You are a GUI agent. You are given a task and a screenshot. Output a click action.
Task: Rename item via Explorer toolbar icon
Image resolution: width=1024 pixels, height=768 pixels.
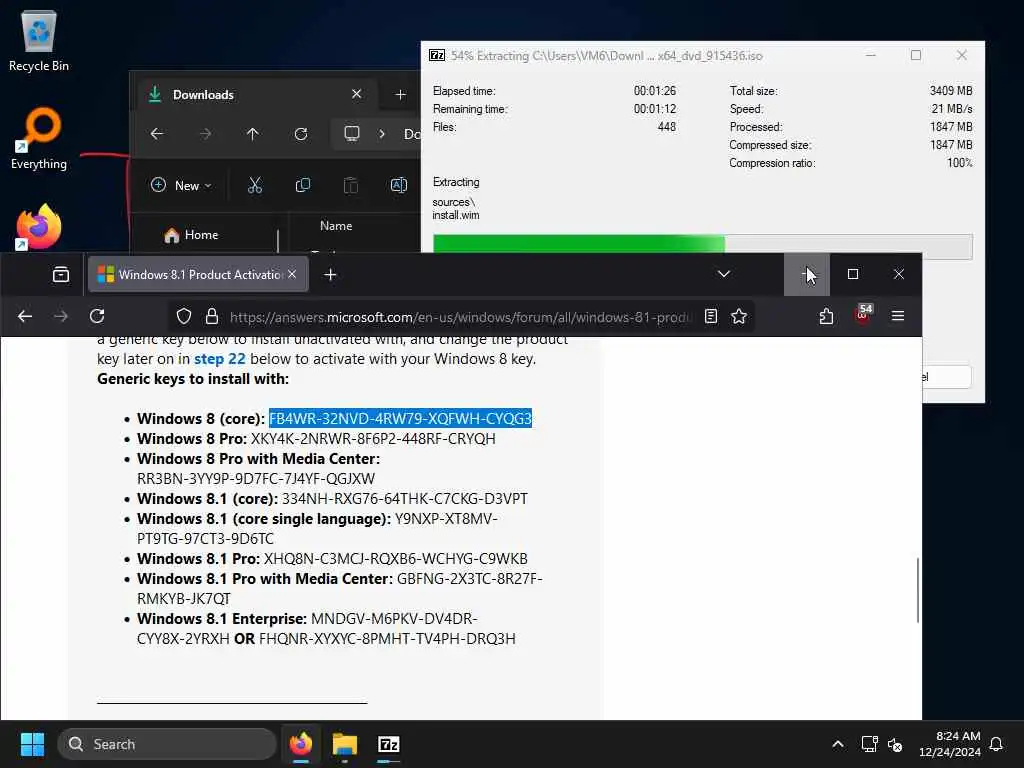click(x=398, y=185)
